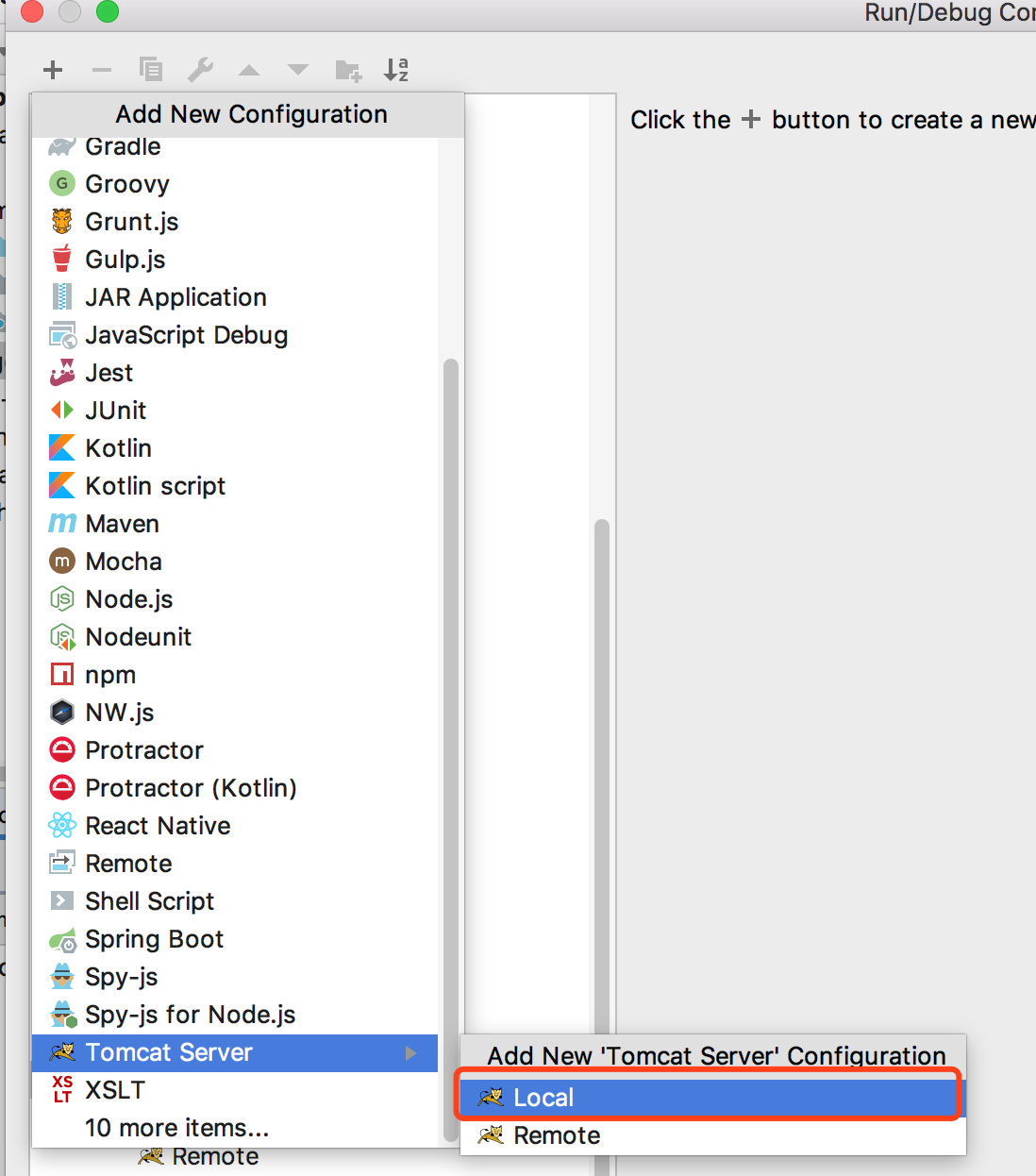Click the Move Up arrow icon
The height and width of the screenshot is (1176, 1036).
(249, 70)
